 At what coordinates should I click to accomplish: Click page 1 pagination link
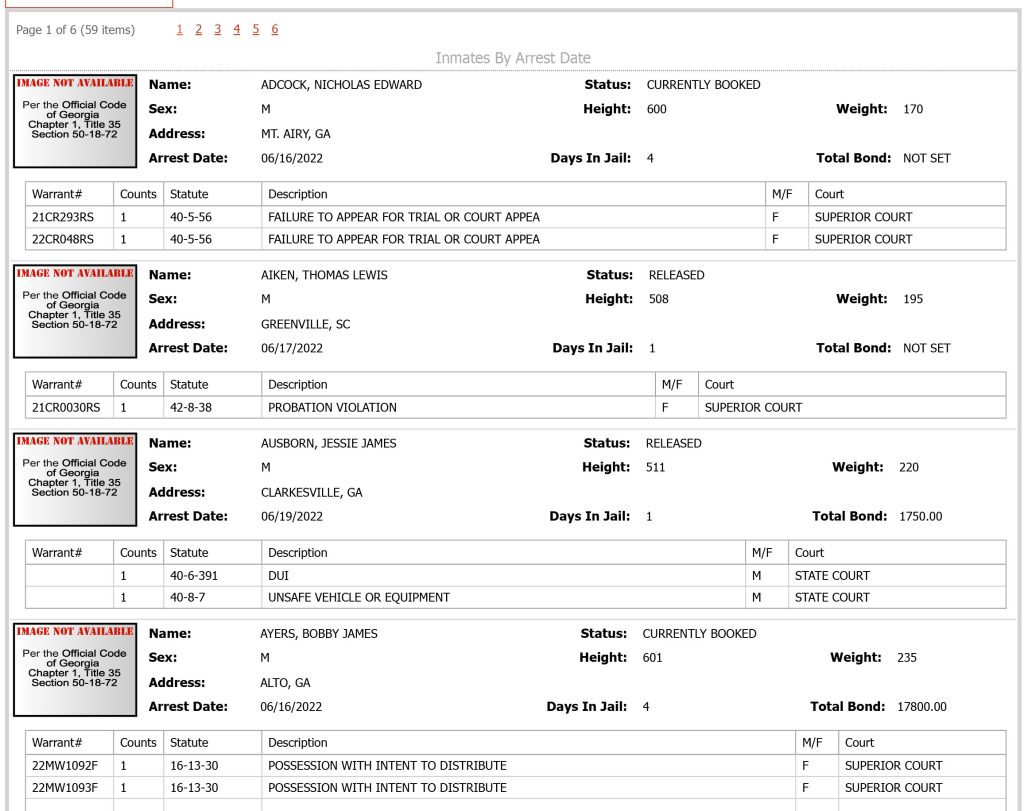[180, 29]
